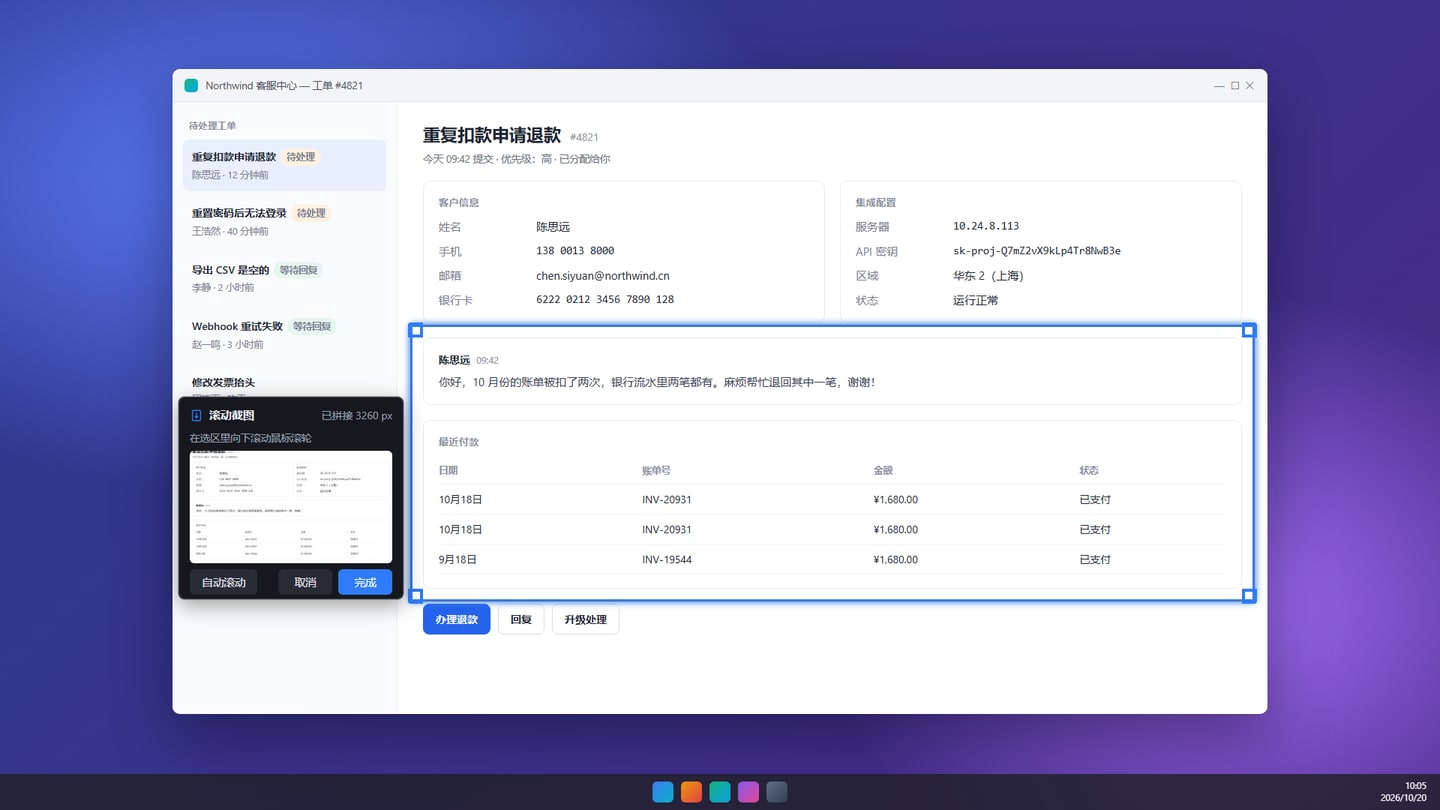This screenshot has width=1440, height=810.
Task: Click the 9月18日 date cell
Action: click(x=460, y=560)
